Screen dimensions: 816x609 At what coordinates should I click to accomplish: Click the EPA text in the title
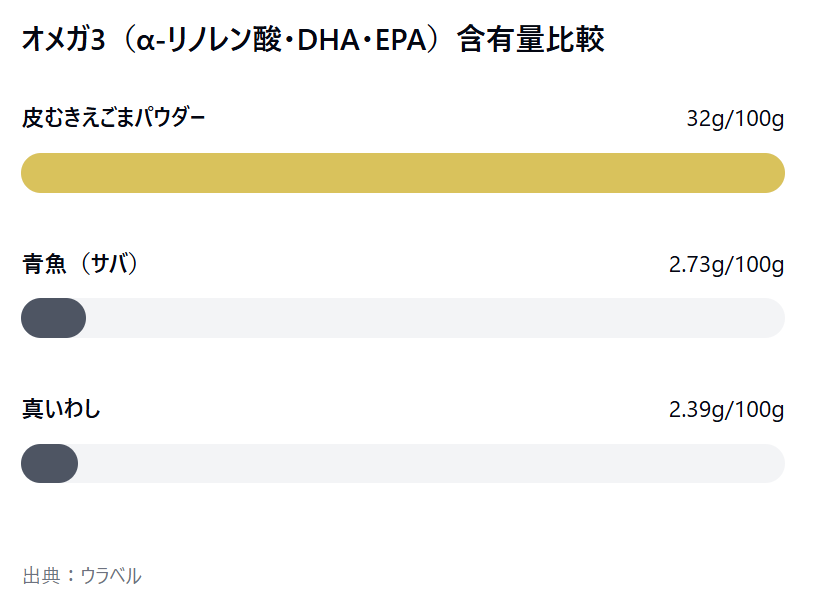tap(401, 40)
